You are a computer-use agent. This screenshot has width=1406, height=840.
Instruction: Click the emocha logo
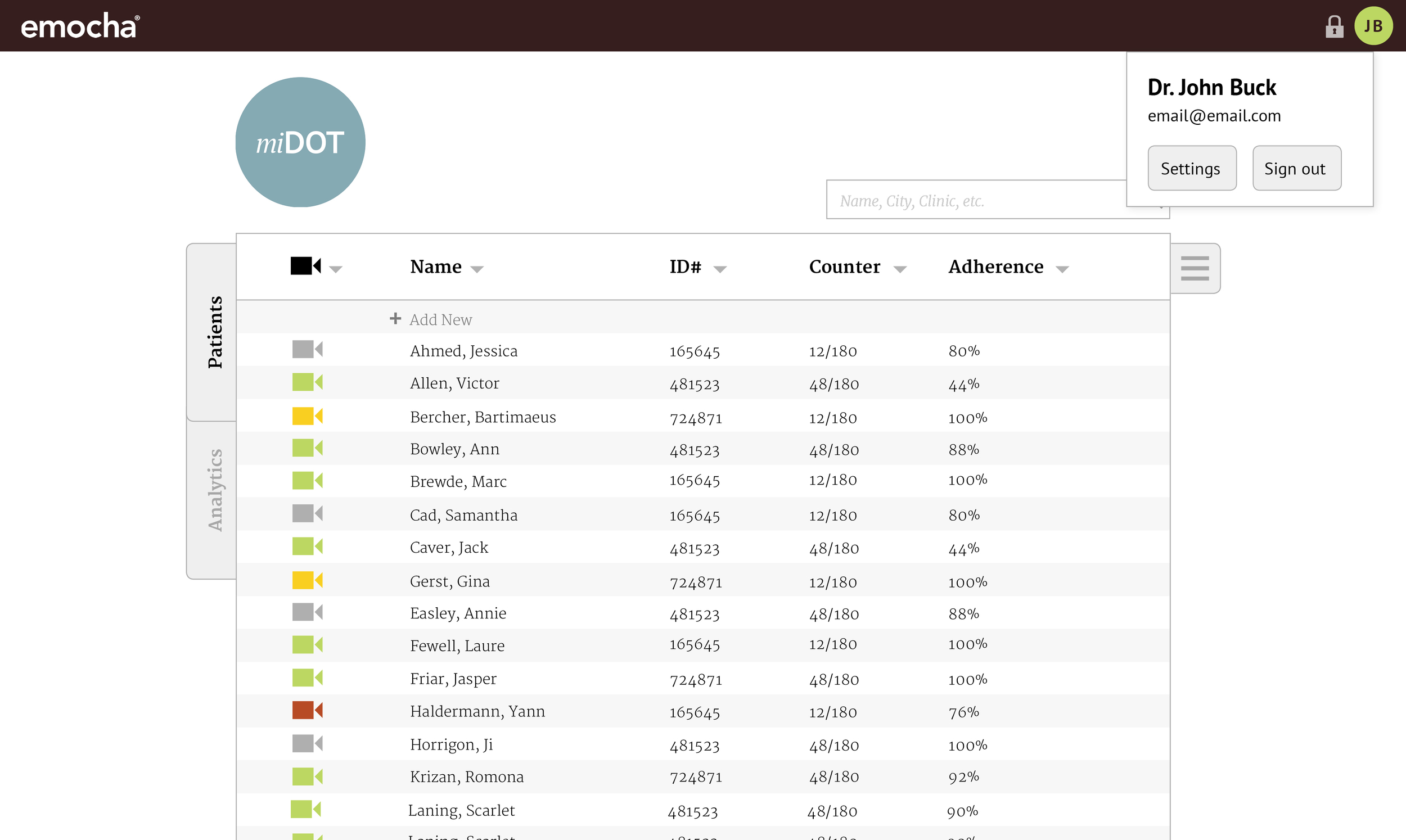tap(80, 26)
